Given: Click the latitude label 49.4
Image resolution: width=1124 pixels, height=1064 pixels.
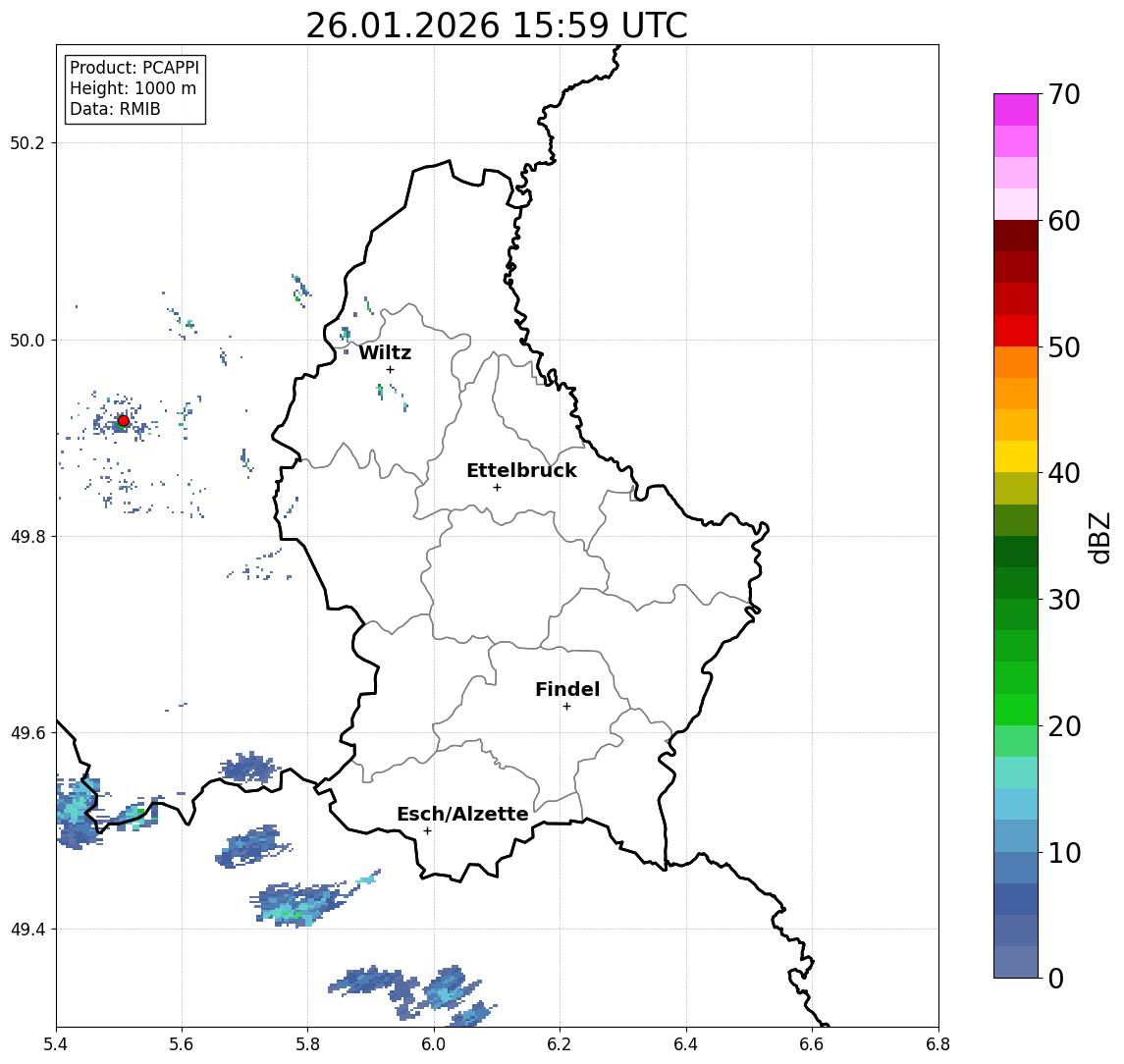Looking at the screenshot, I should click(x=27, y=930).
